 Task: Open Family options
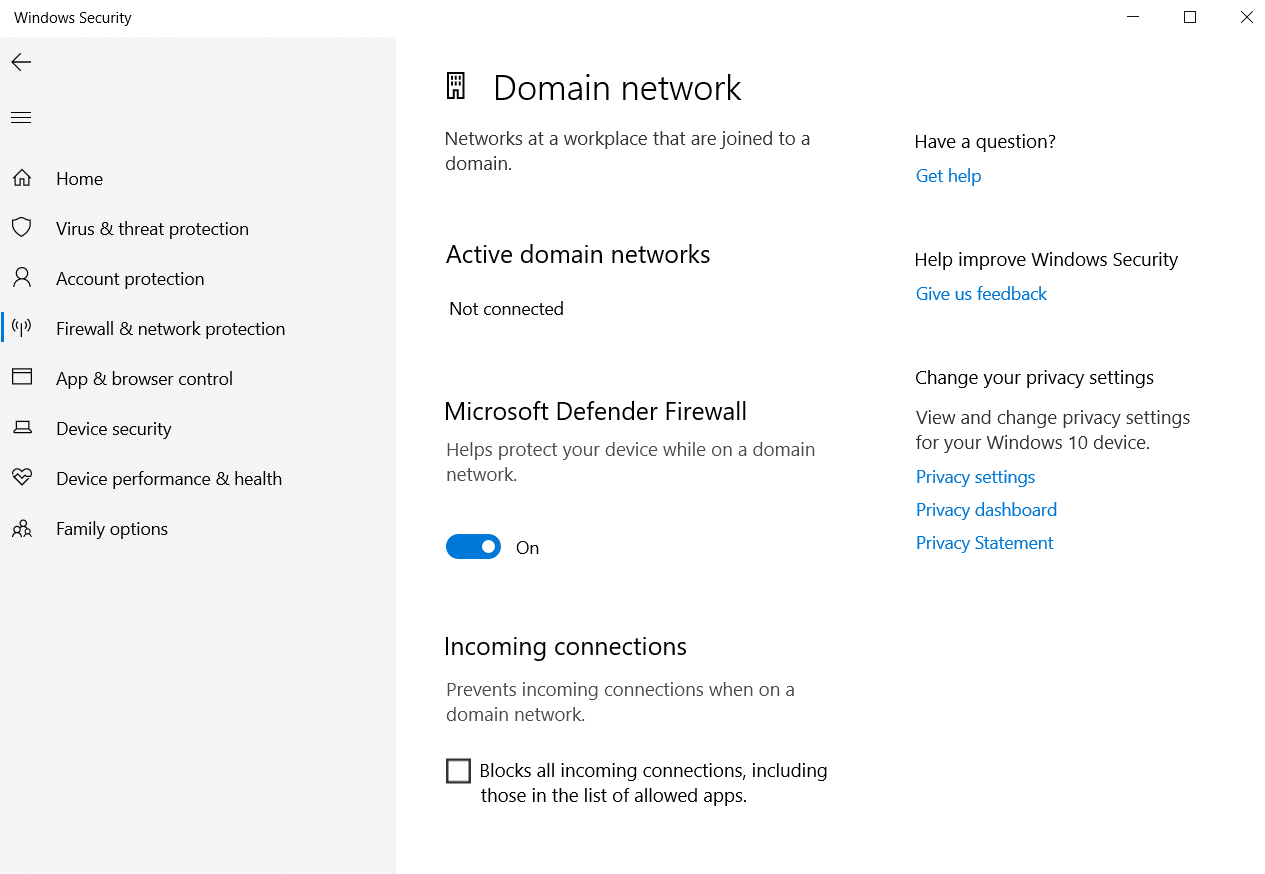pos(111,528)
